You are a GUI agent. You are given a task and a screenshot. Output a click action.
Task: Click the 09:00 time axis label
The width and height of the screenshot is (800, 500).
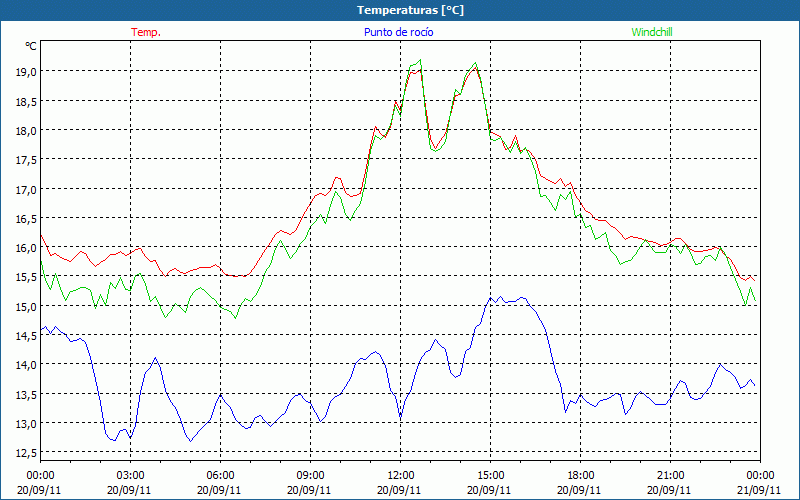[310, 476]
